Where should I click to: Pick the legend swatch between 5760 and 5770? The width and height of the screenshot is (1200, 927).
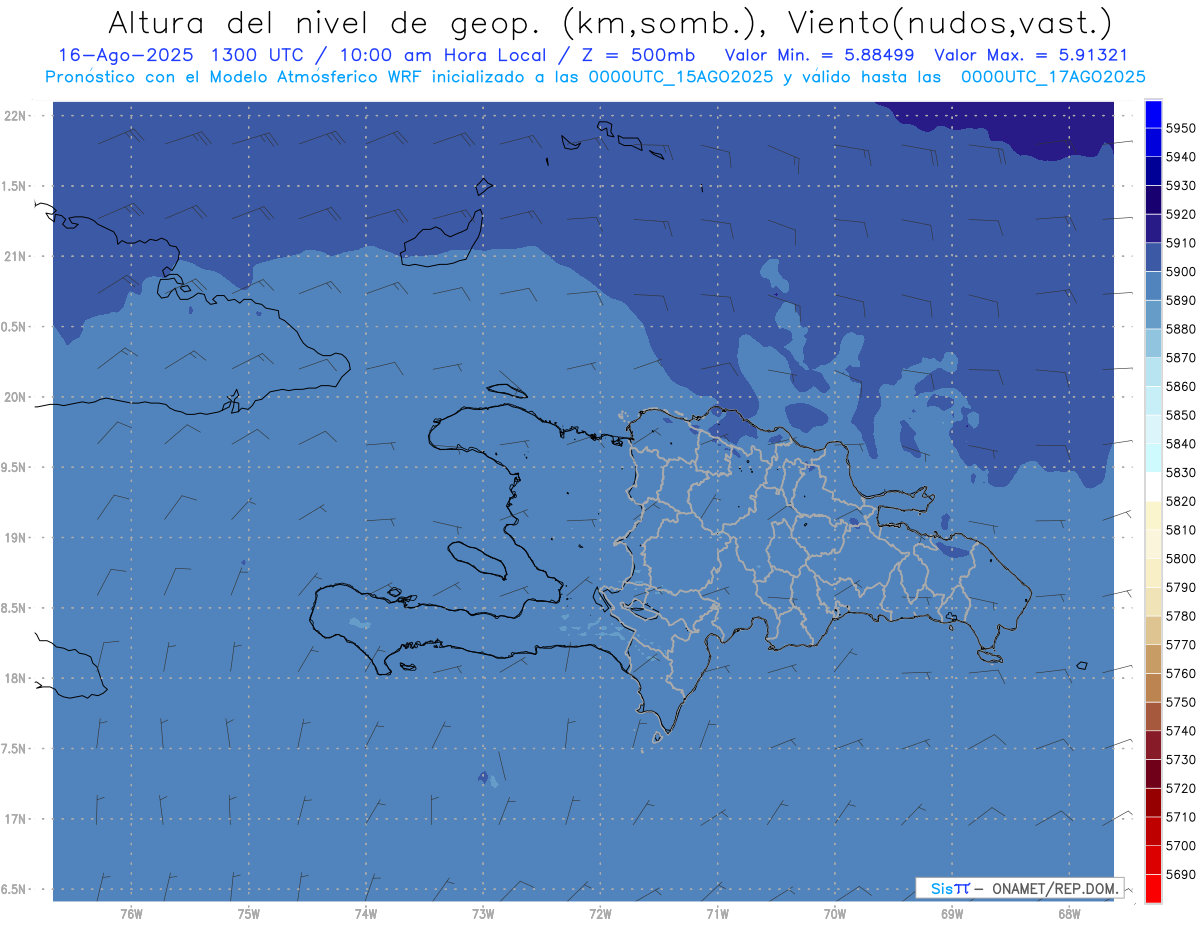coord(1153,659)
